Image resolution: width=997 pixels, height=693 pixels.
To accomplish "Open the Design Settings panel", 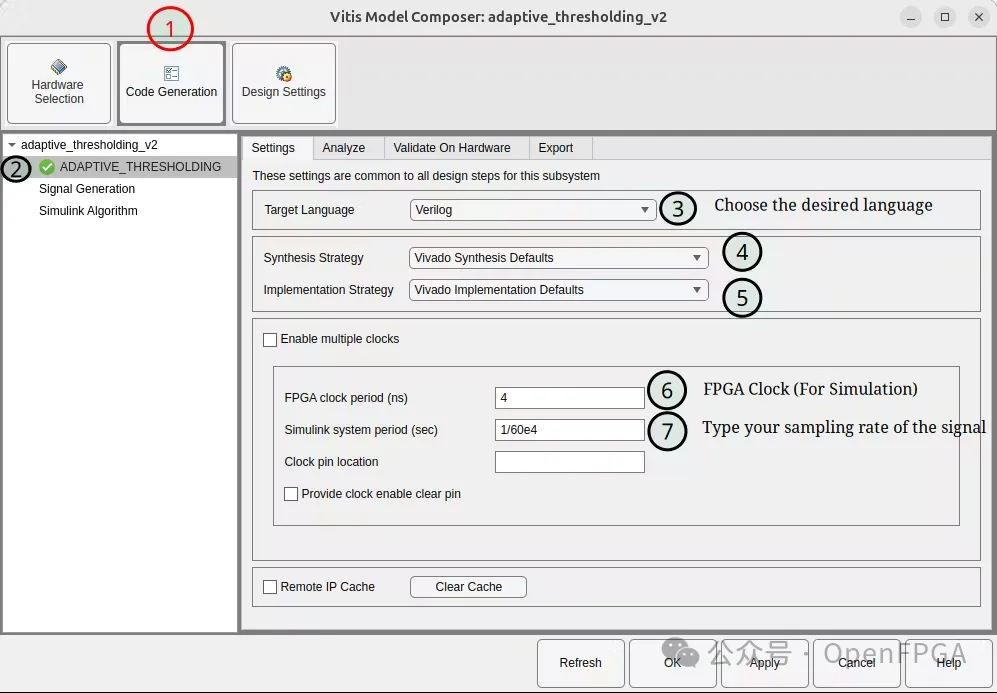I will (283, 83).
